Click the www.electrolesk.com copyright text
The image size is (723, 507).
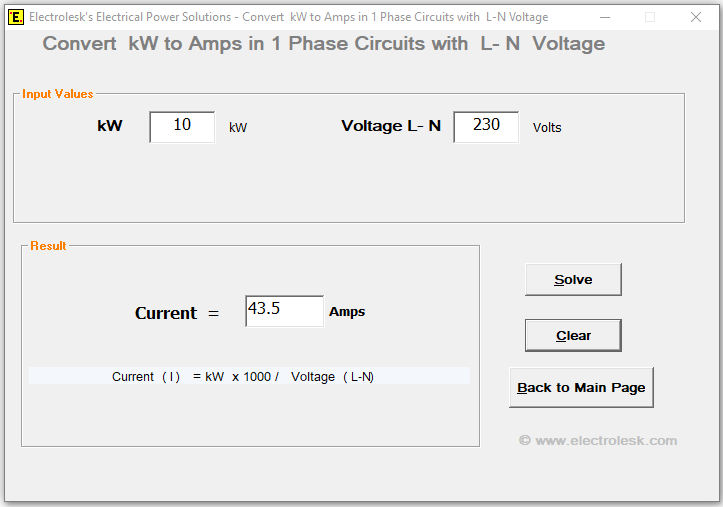pyautogui.click(x=598, y=440)
